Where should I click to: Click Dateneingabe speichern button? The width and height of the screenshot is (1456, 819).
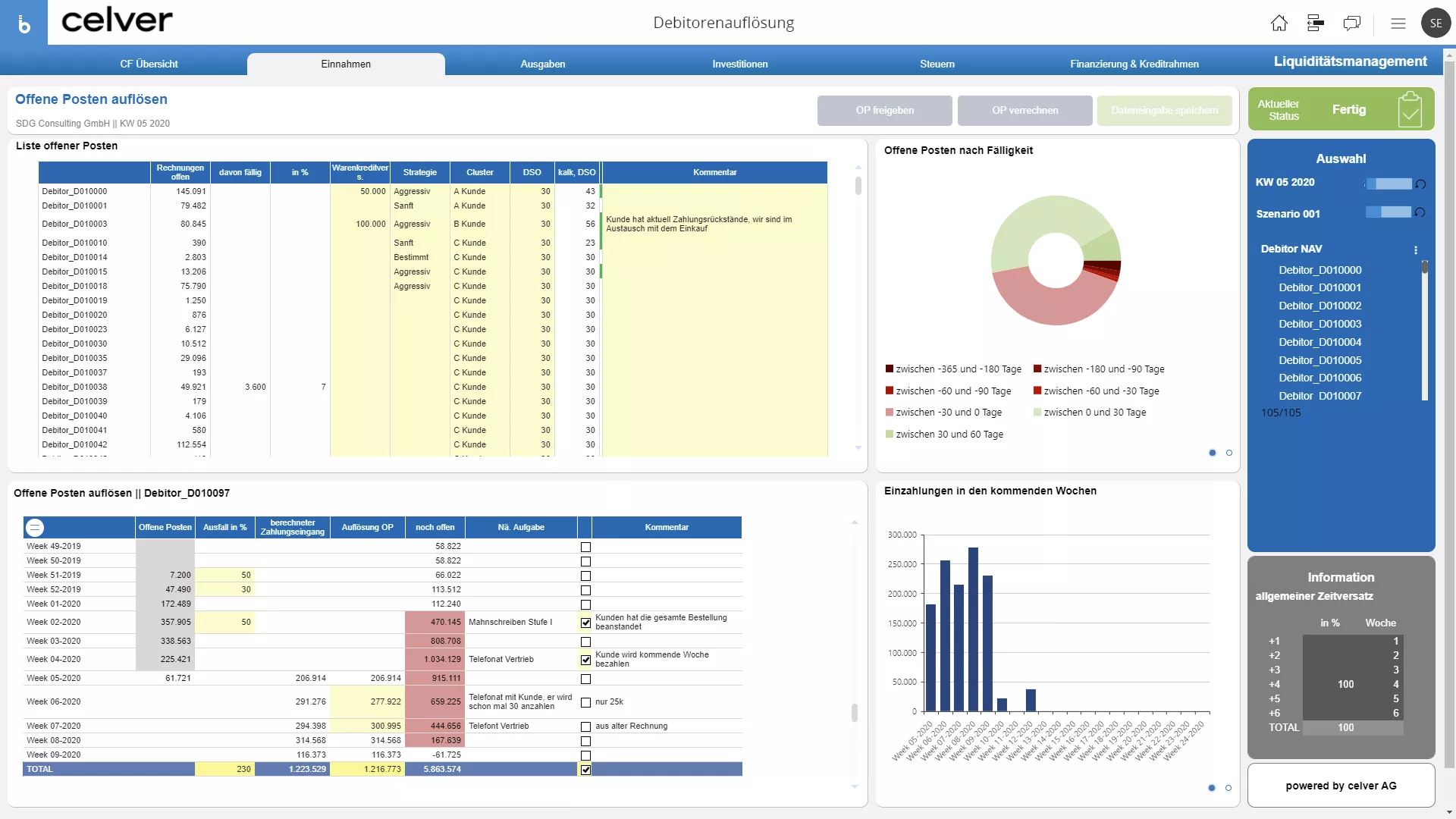1165,111
